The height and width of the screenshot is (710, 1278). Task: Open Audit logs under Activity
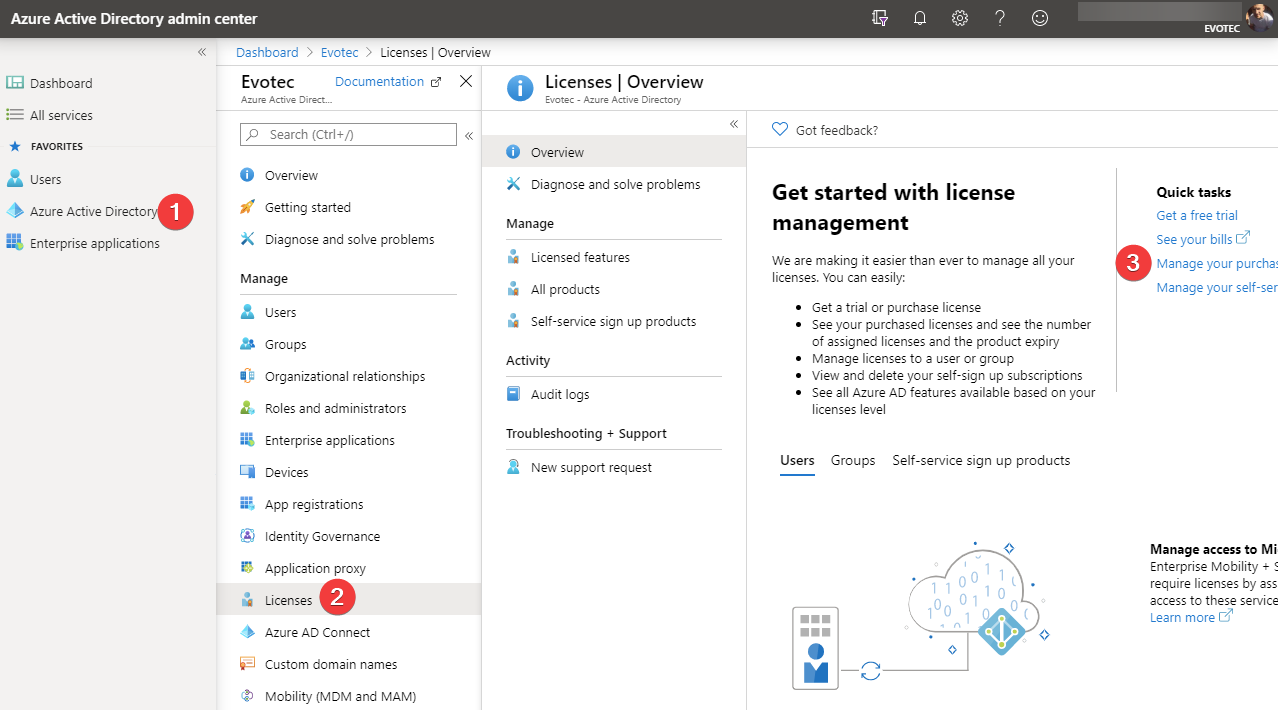[559, 394]
